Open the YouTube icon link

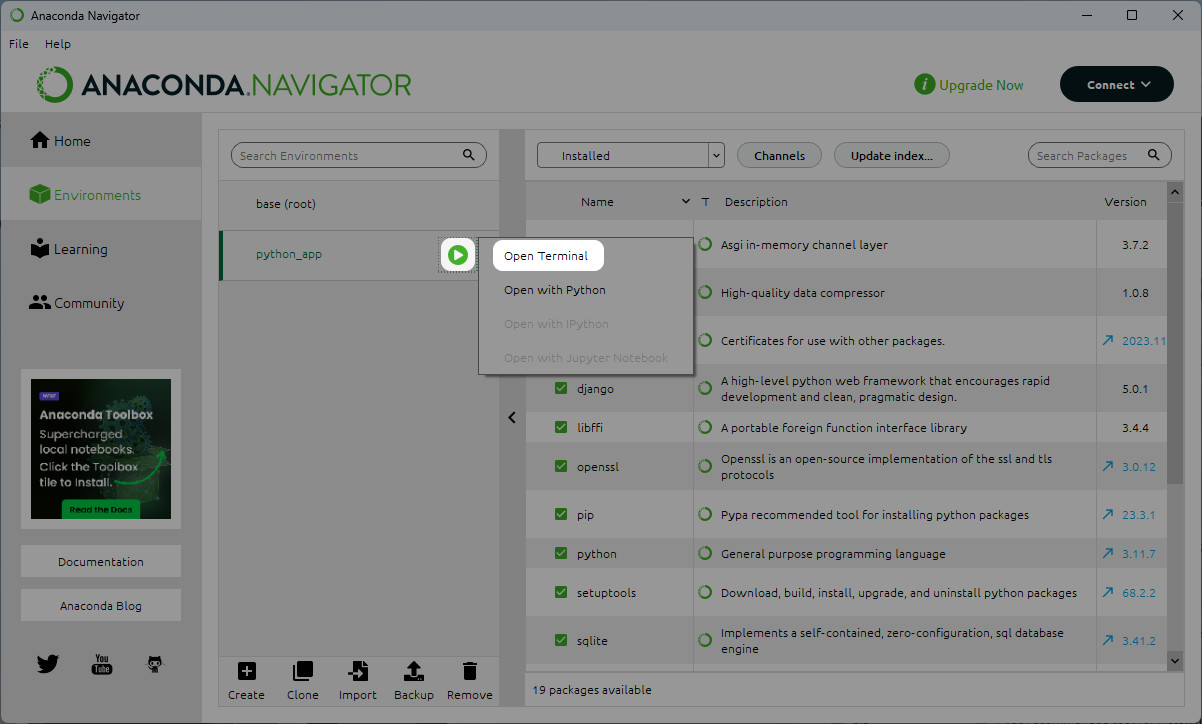[x=101, y=663]
